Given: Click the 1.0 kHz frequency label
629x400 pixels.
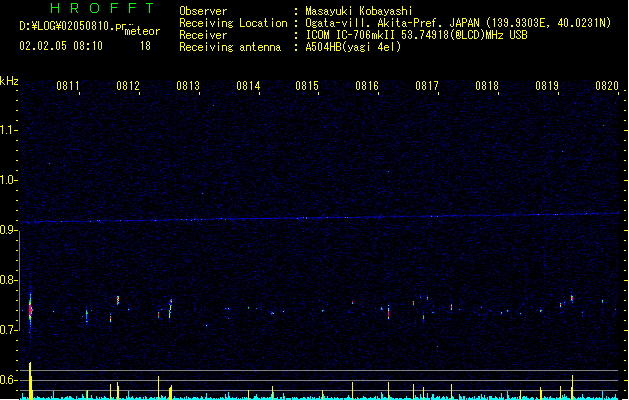Looking at the screenshot, I should (x=8, y=180).
